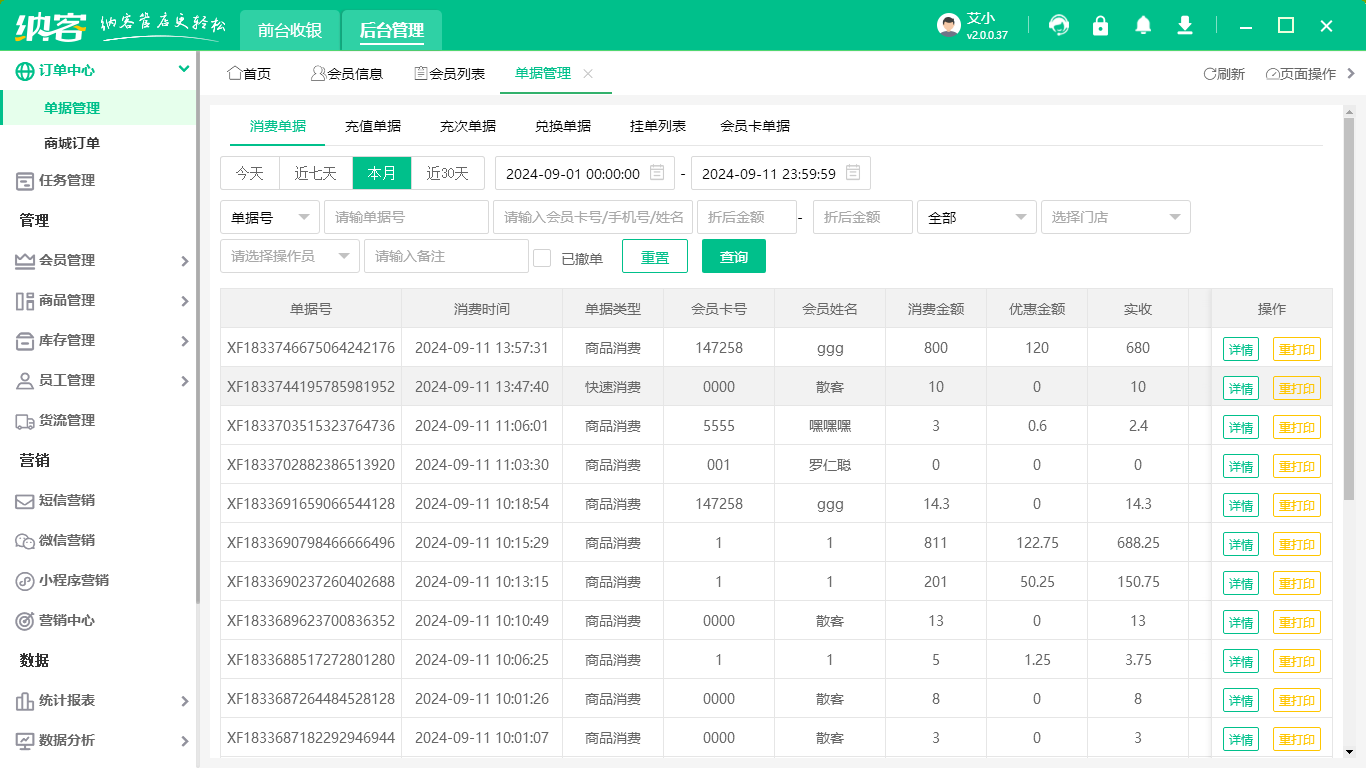The width and height of the screenshot is (1366, 768).
Task: Open the end date calendar icon
Action: pos(853,173)
